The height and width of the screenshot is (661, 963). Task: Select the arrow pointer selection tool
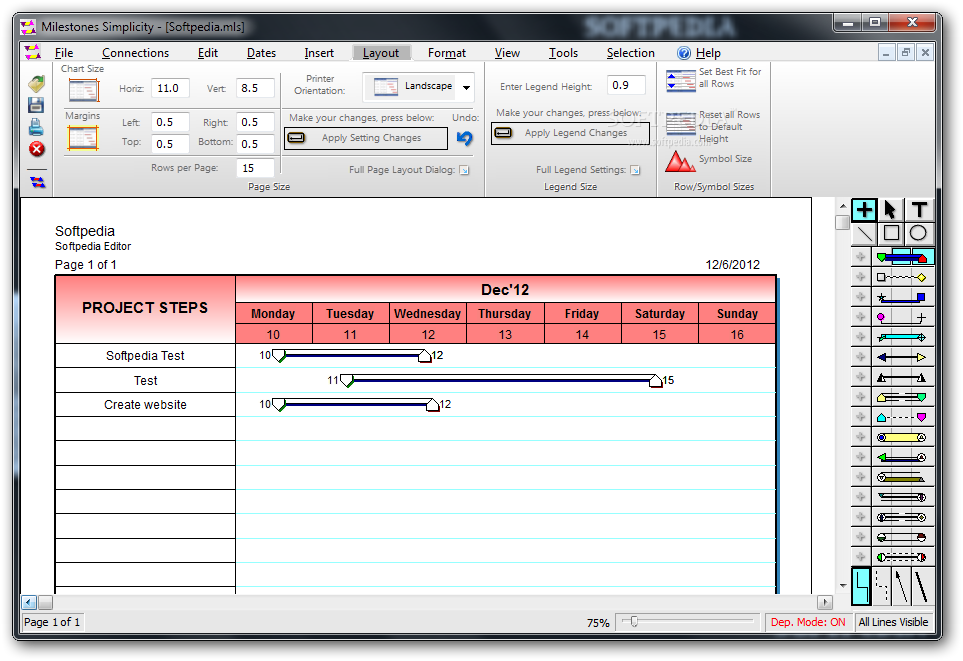tap(890, 210)
